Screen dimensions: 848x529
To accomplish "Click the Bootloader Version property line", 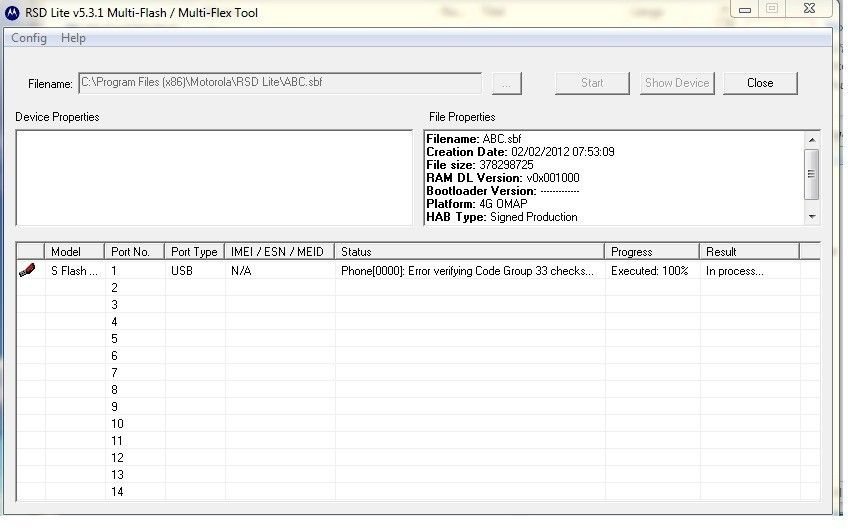I will pyautogui.click(x=502, y=191).
